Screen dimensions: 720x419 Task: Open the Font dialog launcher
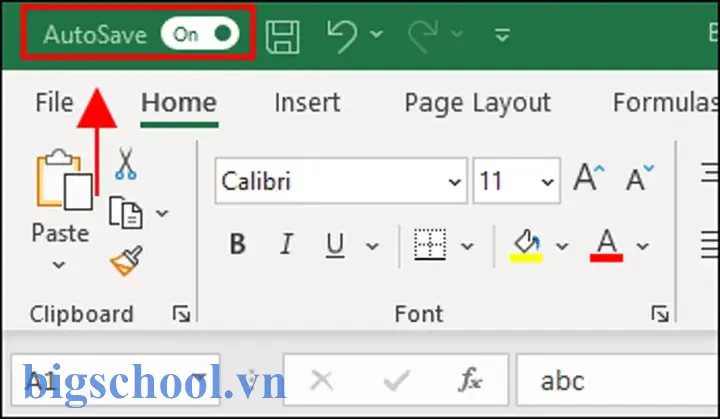point(660,314)
